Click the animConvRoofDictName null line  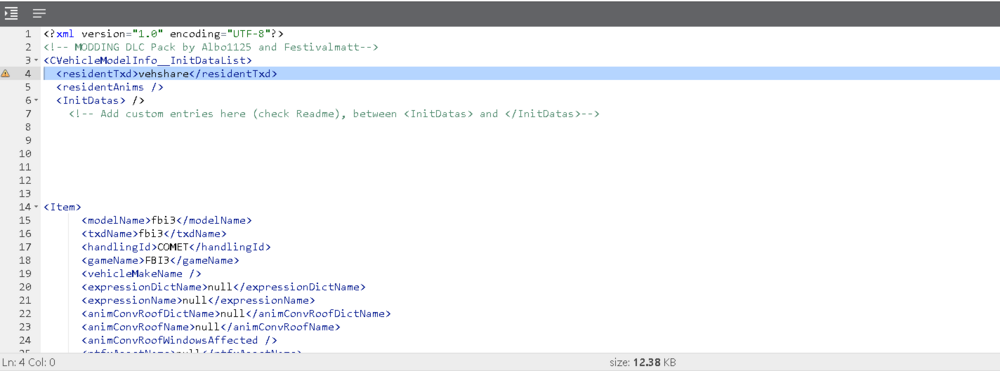236,314
